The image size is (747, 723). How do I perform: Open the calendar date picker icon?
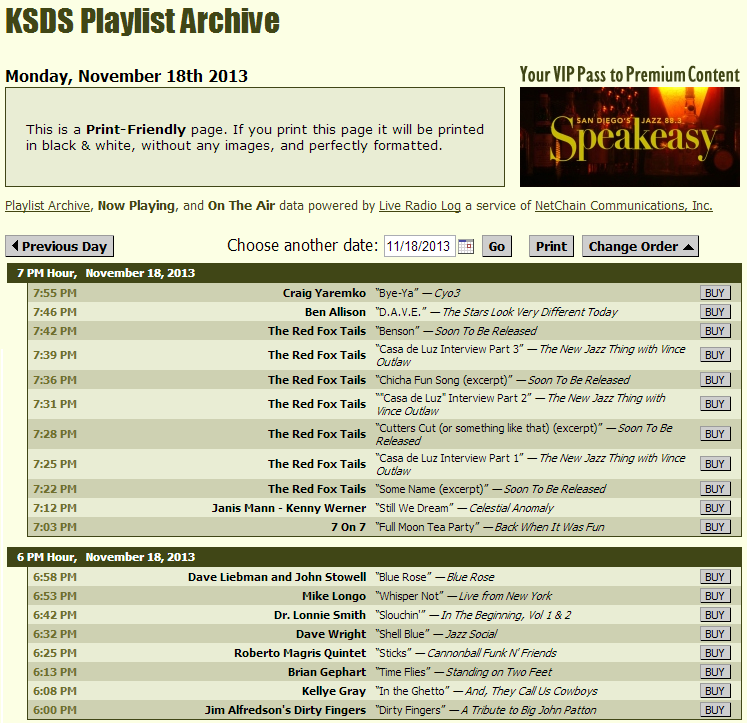pos(465,246)
